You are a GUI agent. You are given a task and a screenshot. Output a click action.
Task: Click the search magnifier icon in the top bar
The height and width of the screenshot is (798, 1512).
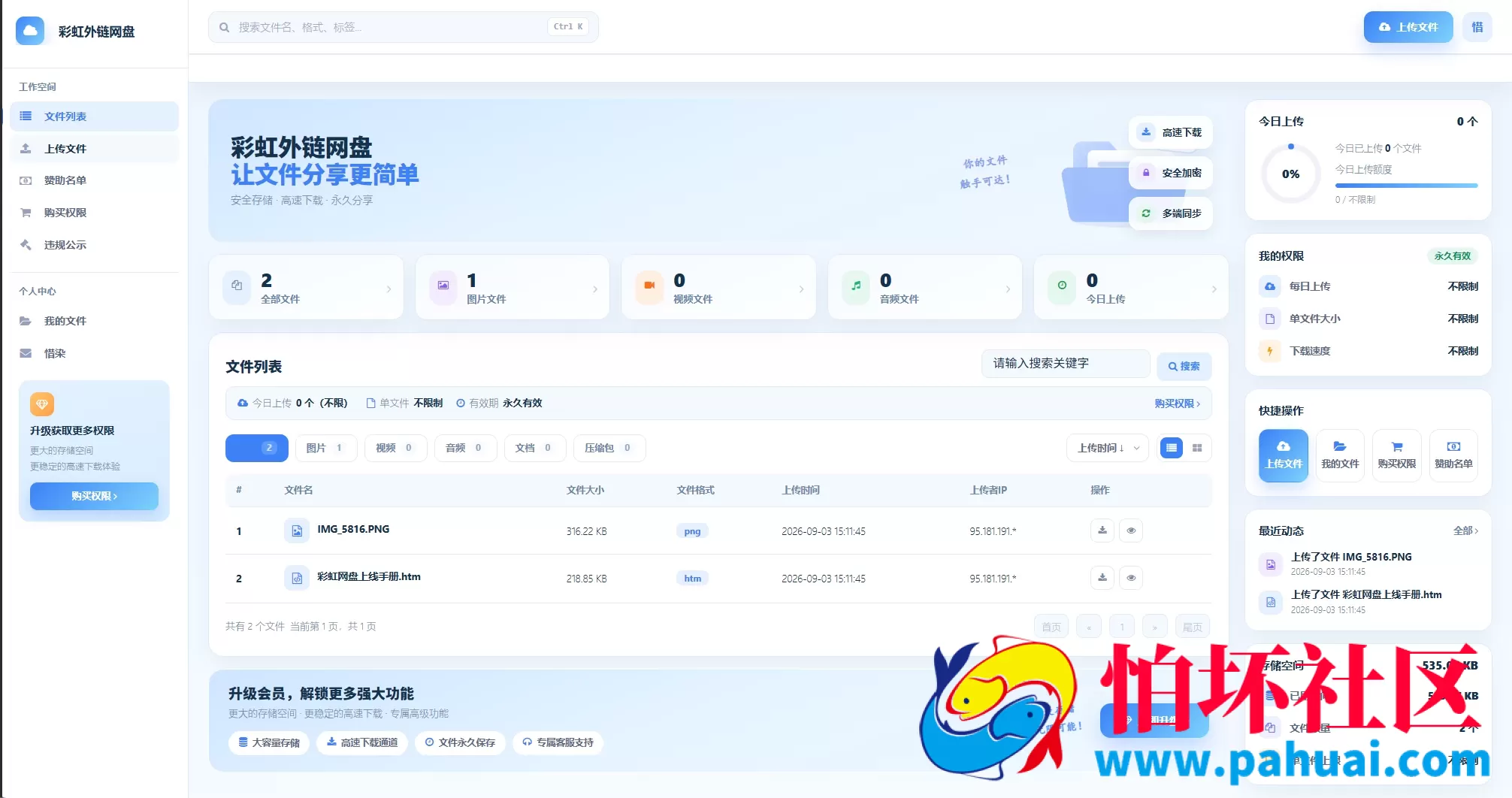click(224, 27)
